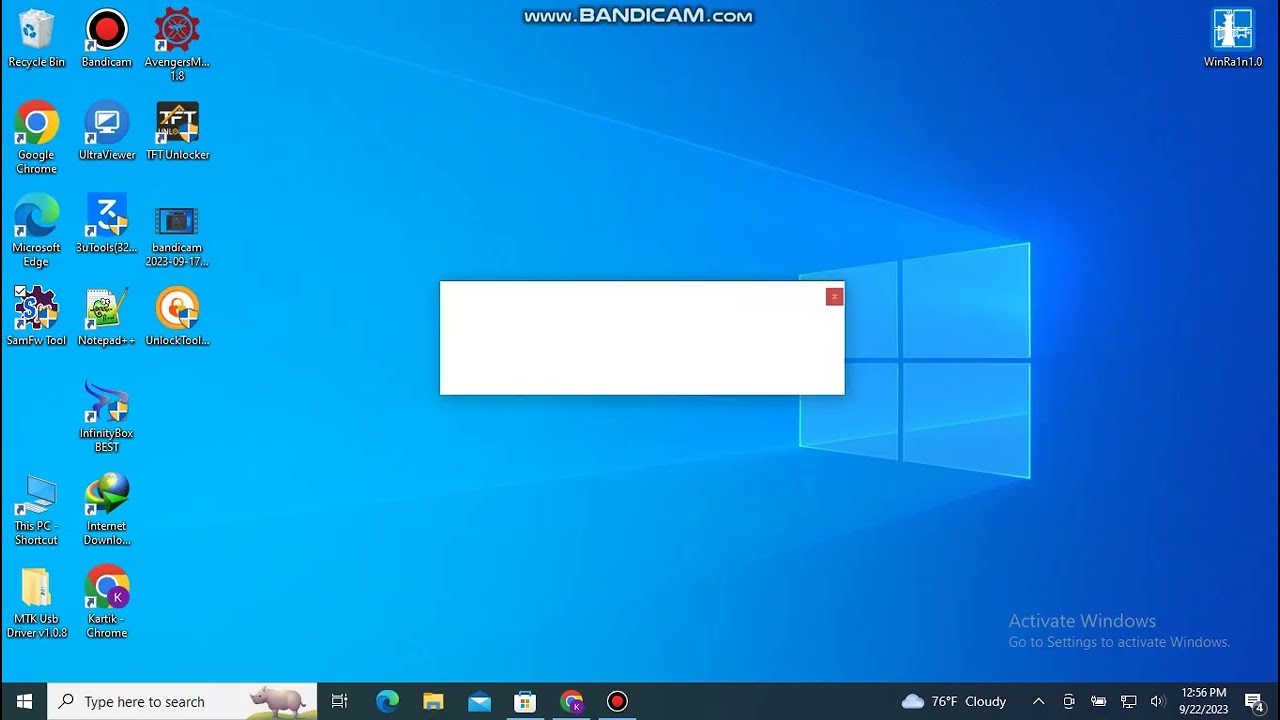Show hidden system tray icons
This screenshot has height=720, width=1280.
pyautogui.click(x=1038, y=701)
